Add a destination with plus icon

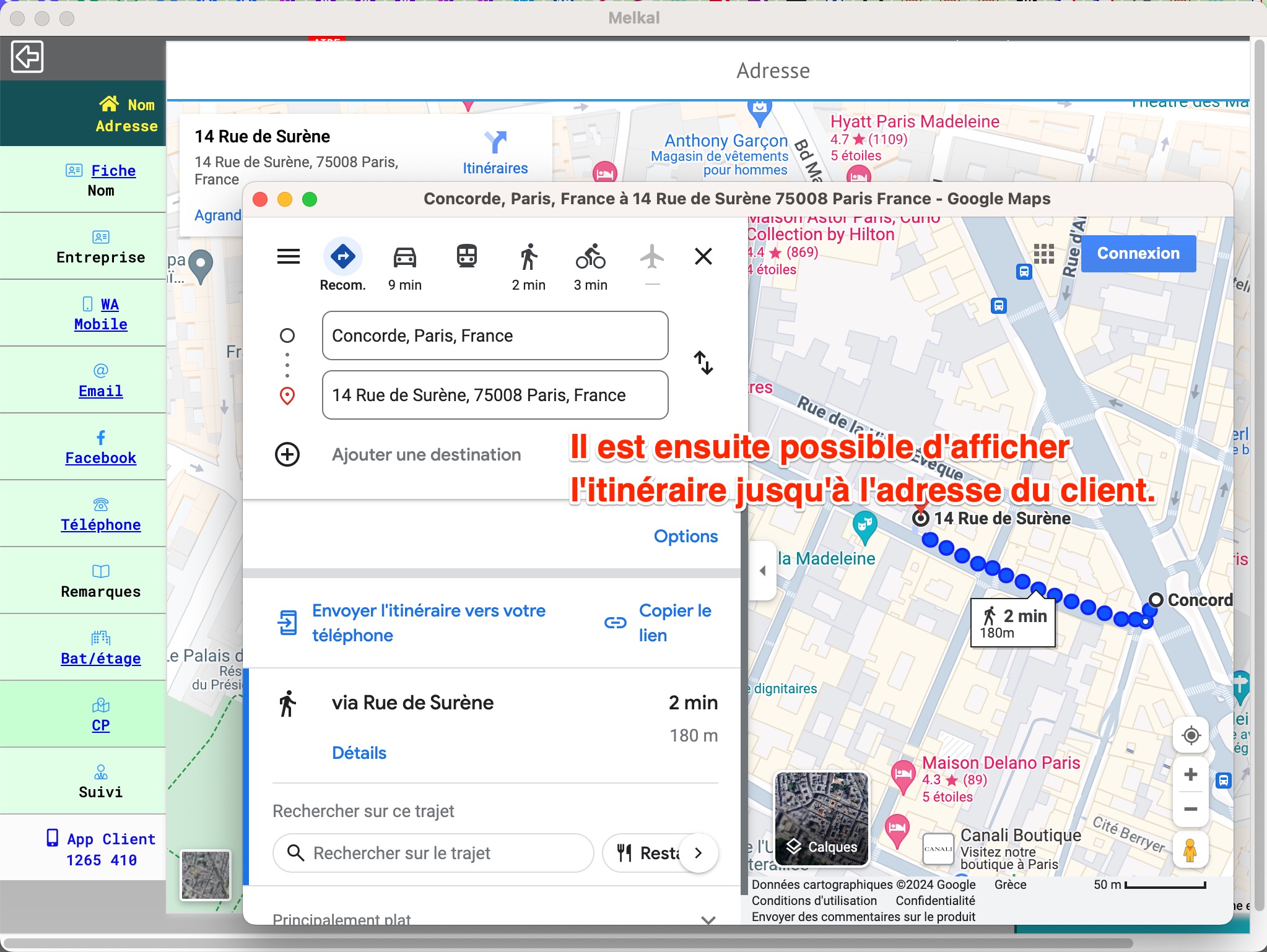[287, 454]
